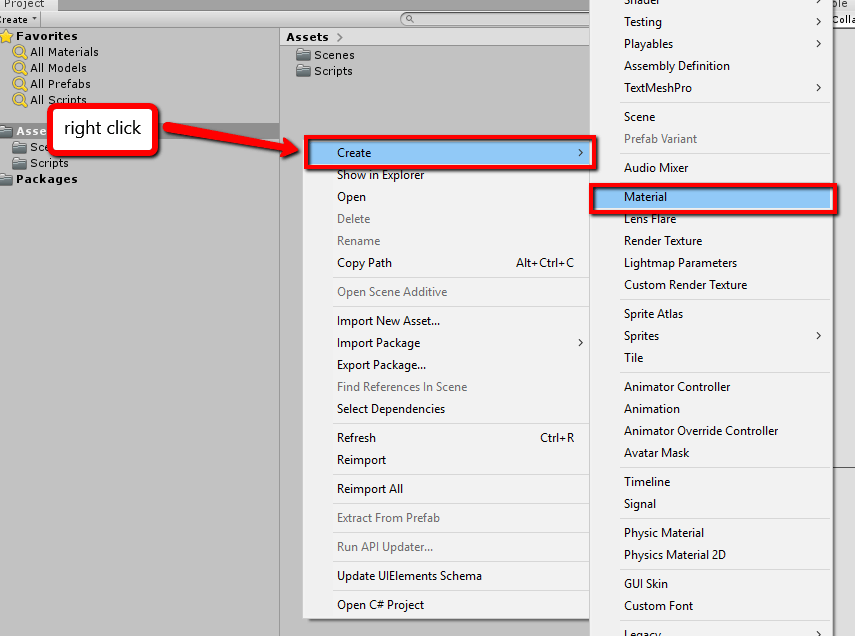Click the Scenes folder icon in Assets pane

tap(303, 55)
